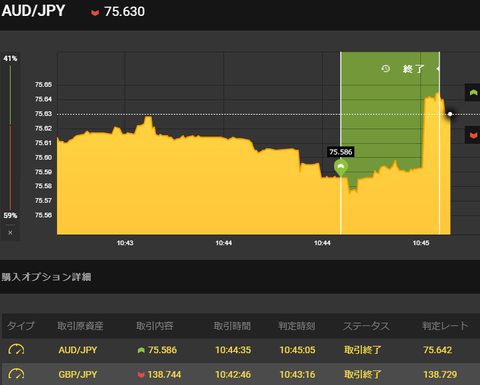Viewport: 480px width, 385px height.
Task: Click the 75.586 entry price label on chart
Action: [x=341, y=152]
